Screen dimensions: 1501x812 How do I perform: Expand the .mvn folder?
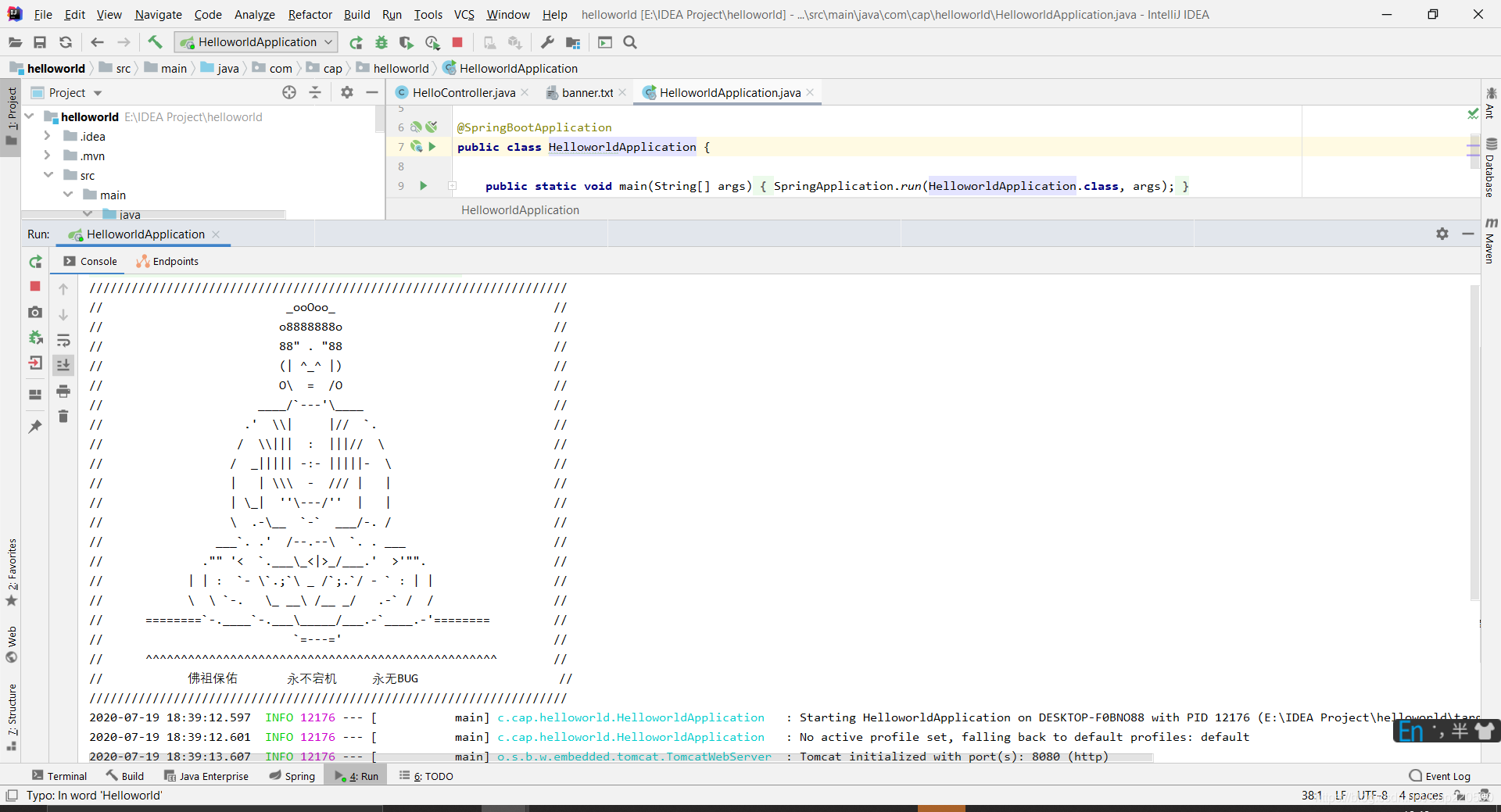48,156
